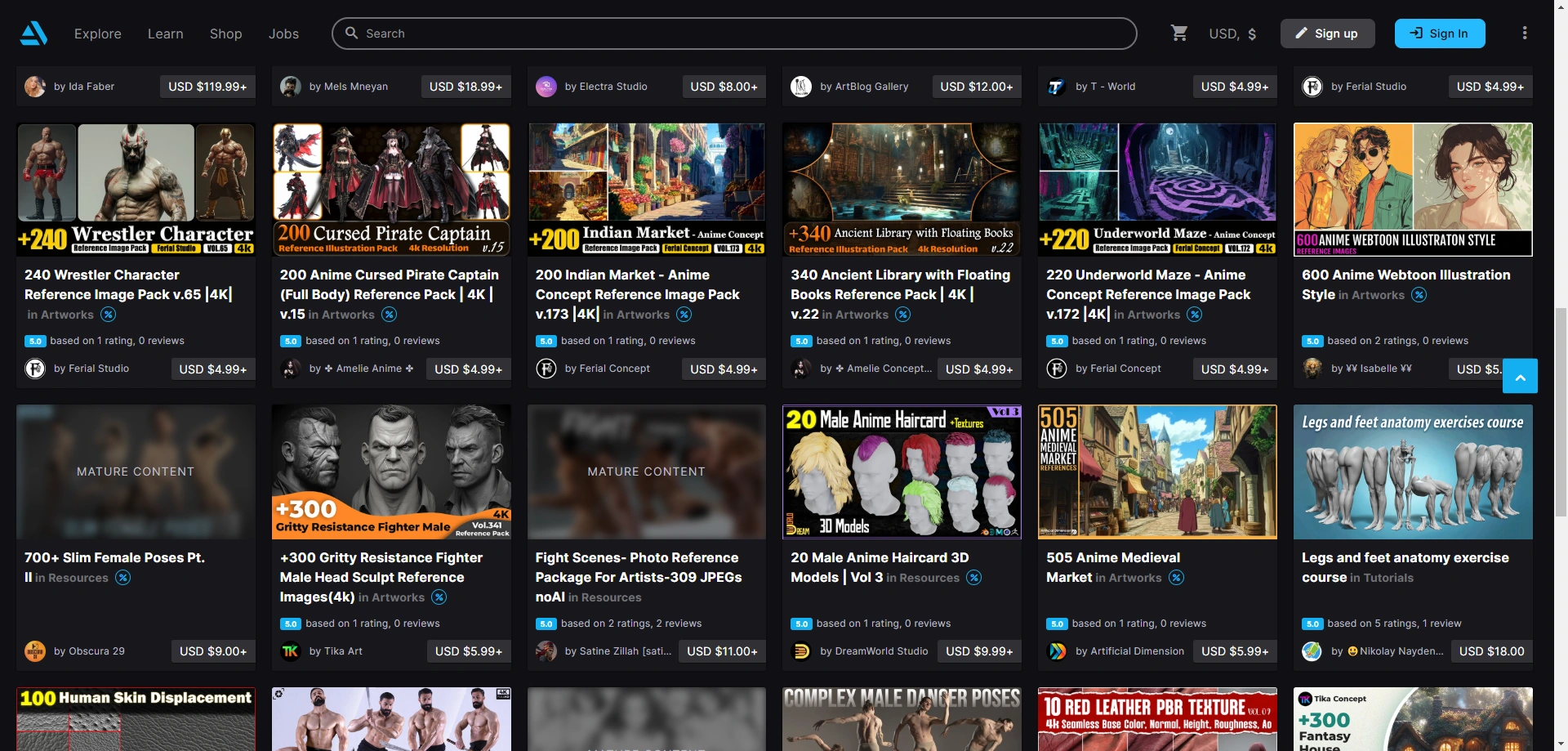Click USD $9.00+ price for Slim Female Poses
1568x751 pixels.
coord(213,651)
